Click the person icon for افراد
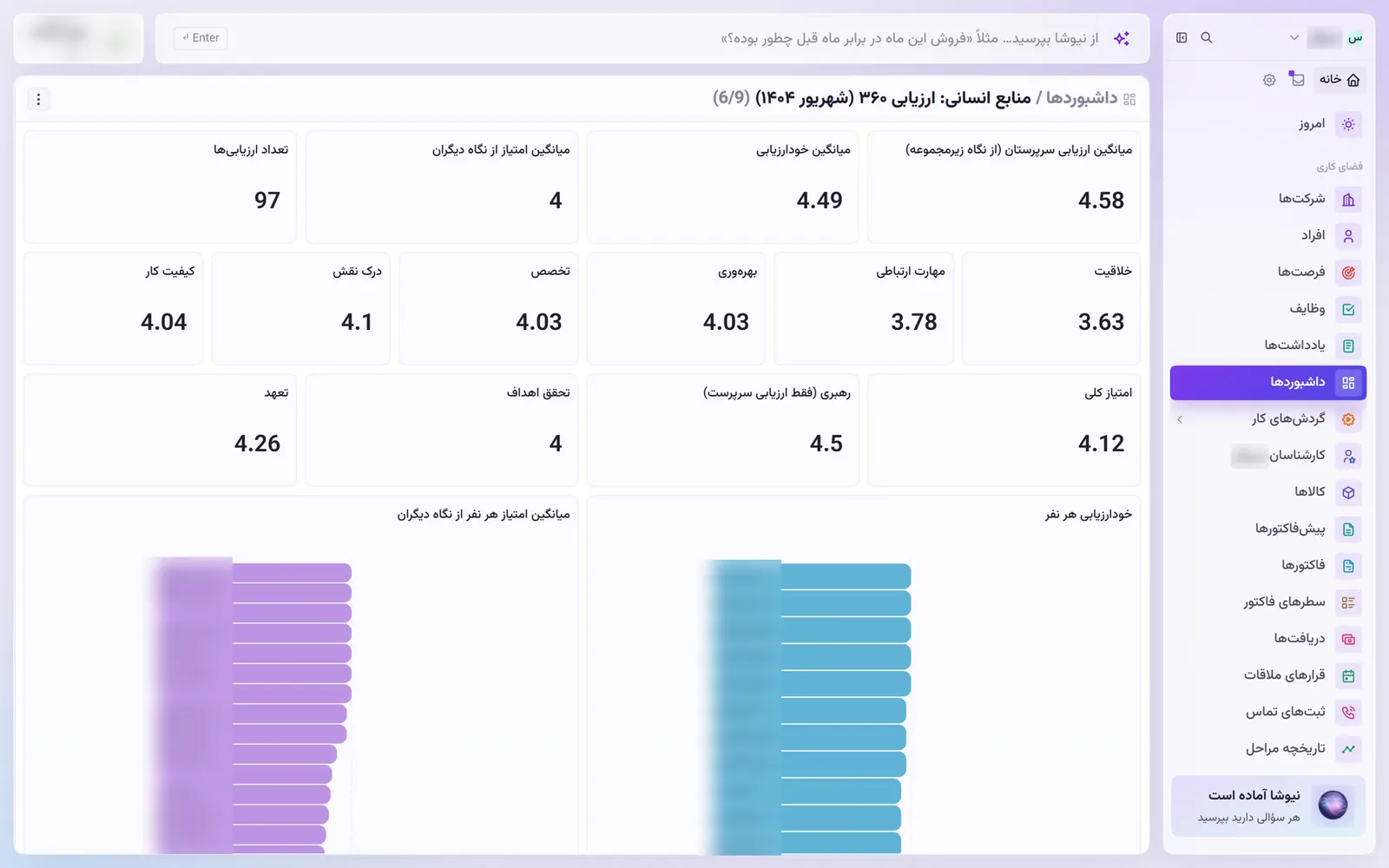The image size is (1389, 868). pos(1348,236)
